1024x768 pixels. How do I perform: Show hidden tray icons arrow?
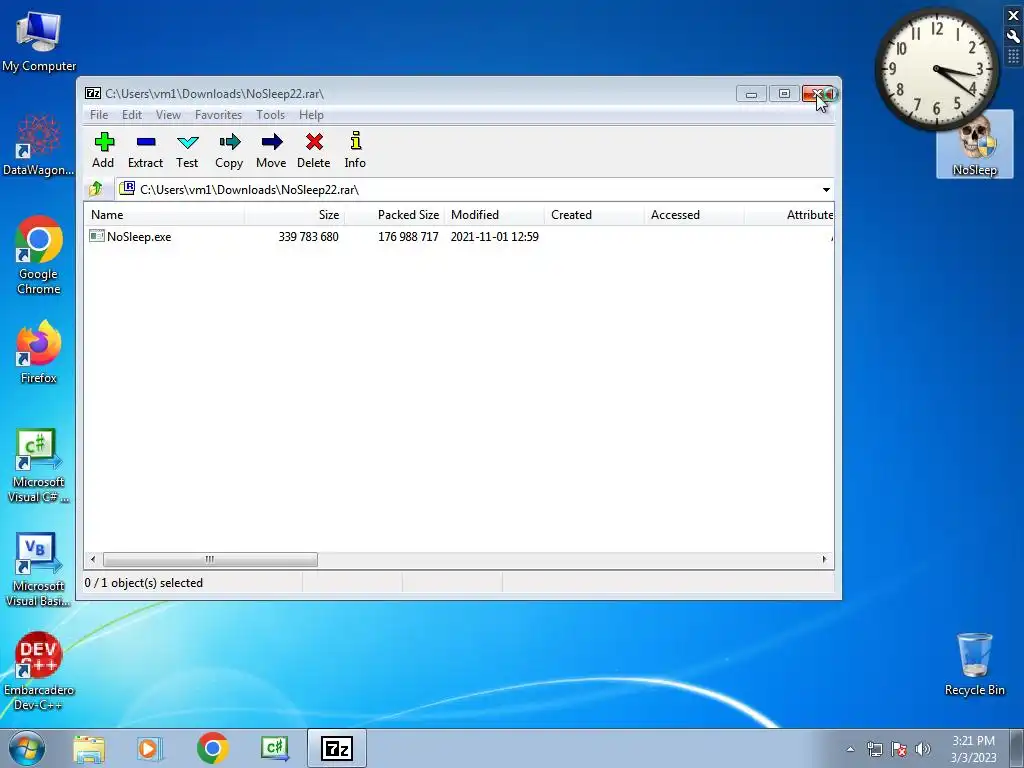pyautogui.click(x=850, y=749)
